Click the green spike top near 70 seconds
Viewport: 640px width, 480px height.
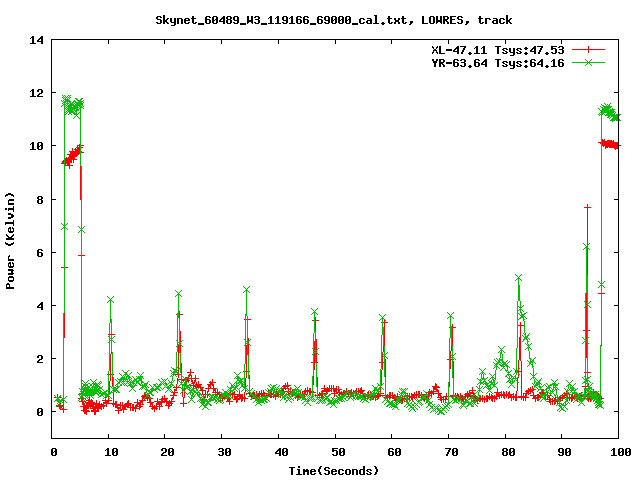(450, 315)
